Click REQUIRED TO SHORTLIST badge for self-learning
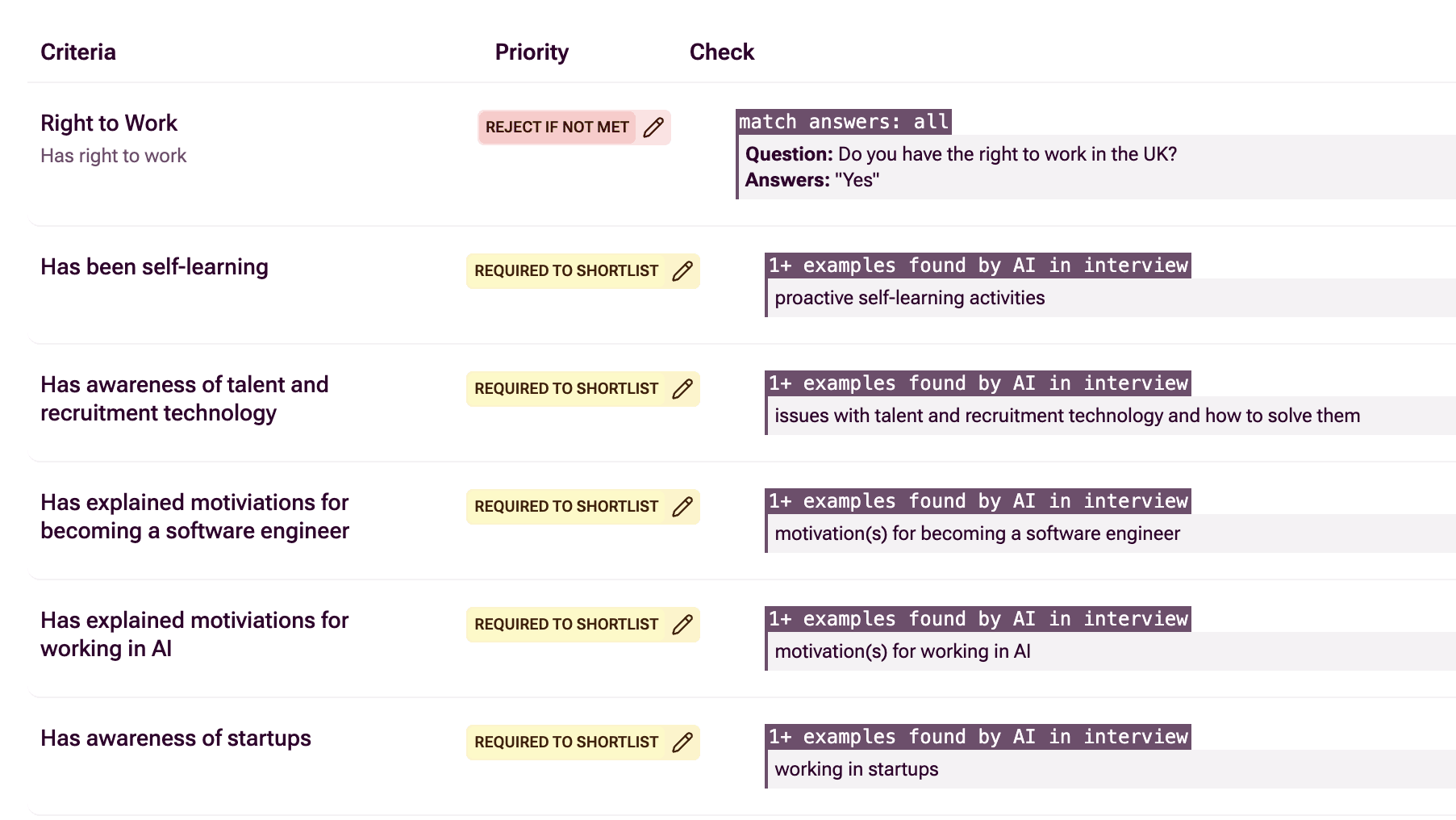 [x=566, y=271]
